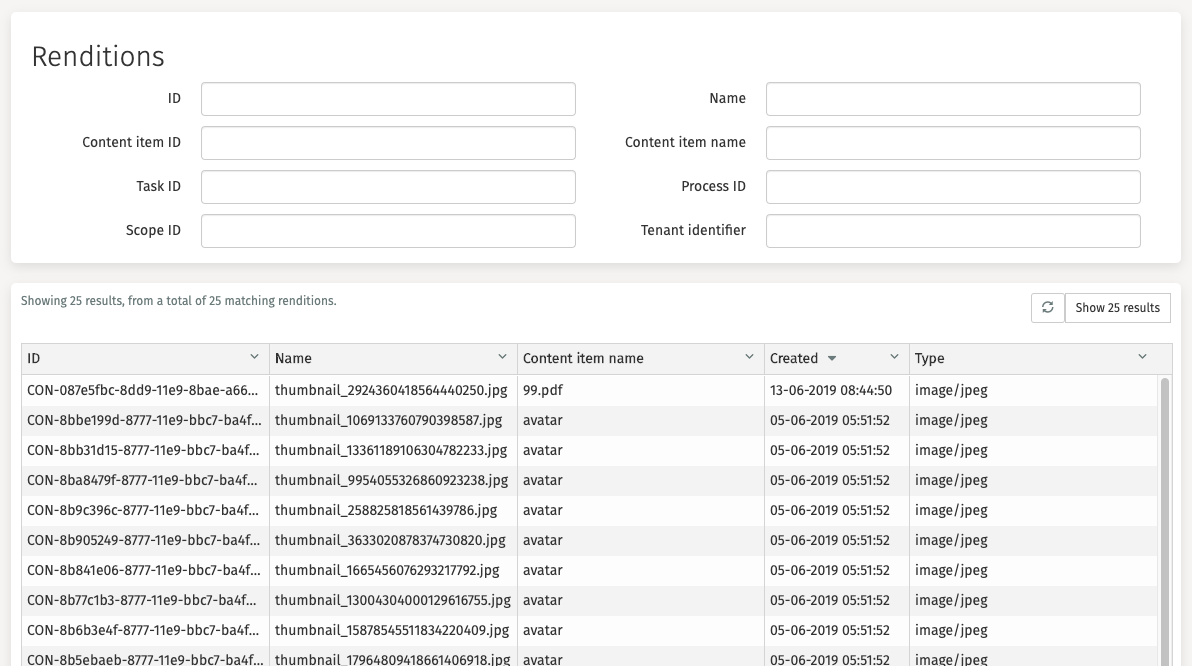Image resolution: width=1192 pixels, height=666 pixels.
Task: Open the Type column menu chevron
Action: click(x=1143, y=358)
